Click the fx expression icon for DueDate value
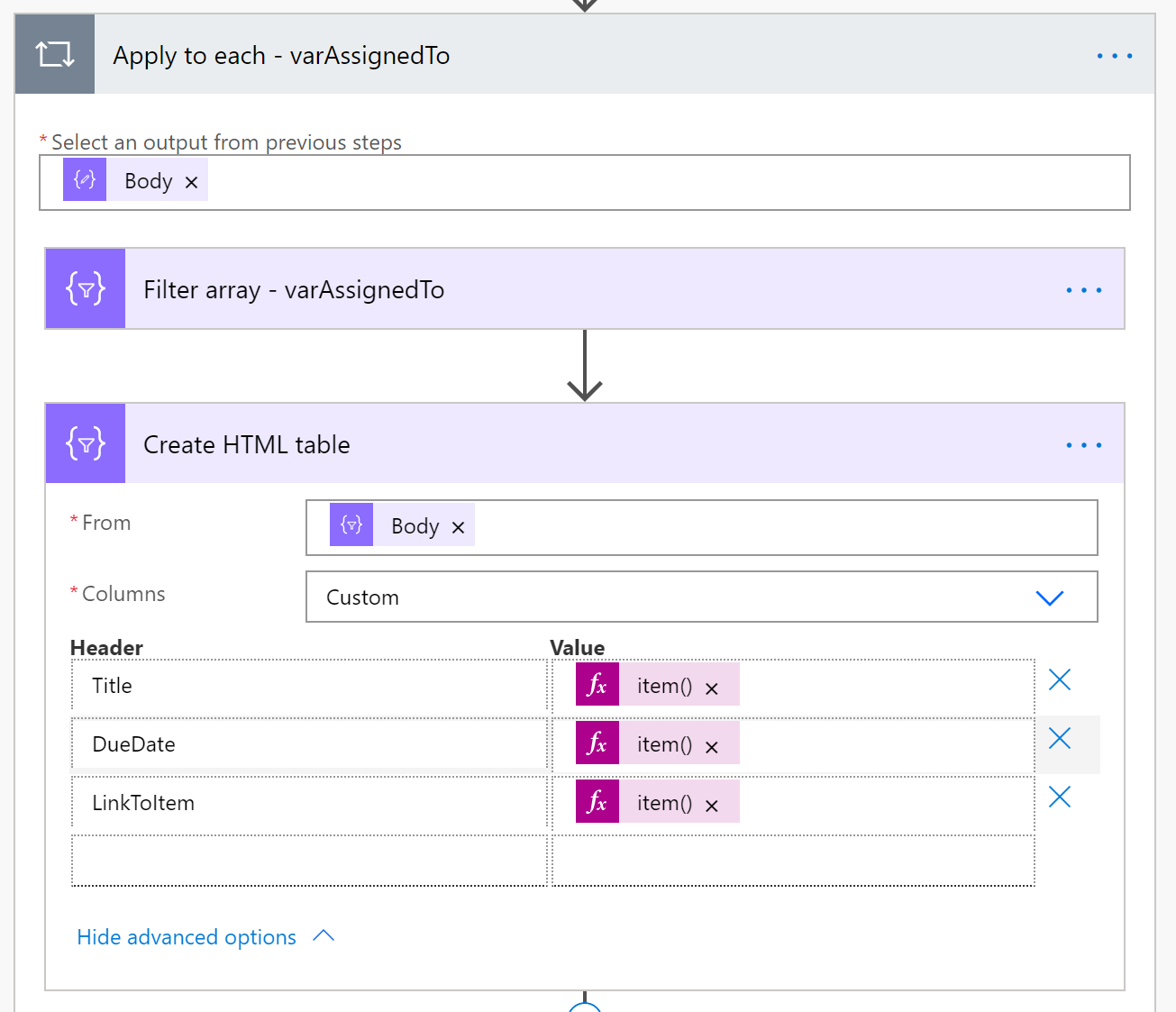 [597, 743]
